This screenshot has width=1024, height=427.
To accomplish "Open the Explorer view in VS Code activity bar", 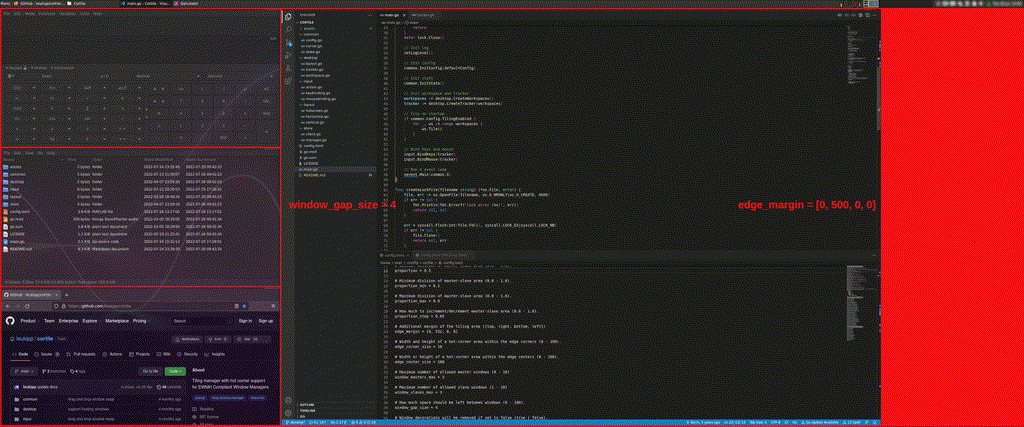I will [x=288, y=16].
